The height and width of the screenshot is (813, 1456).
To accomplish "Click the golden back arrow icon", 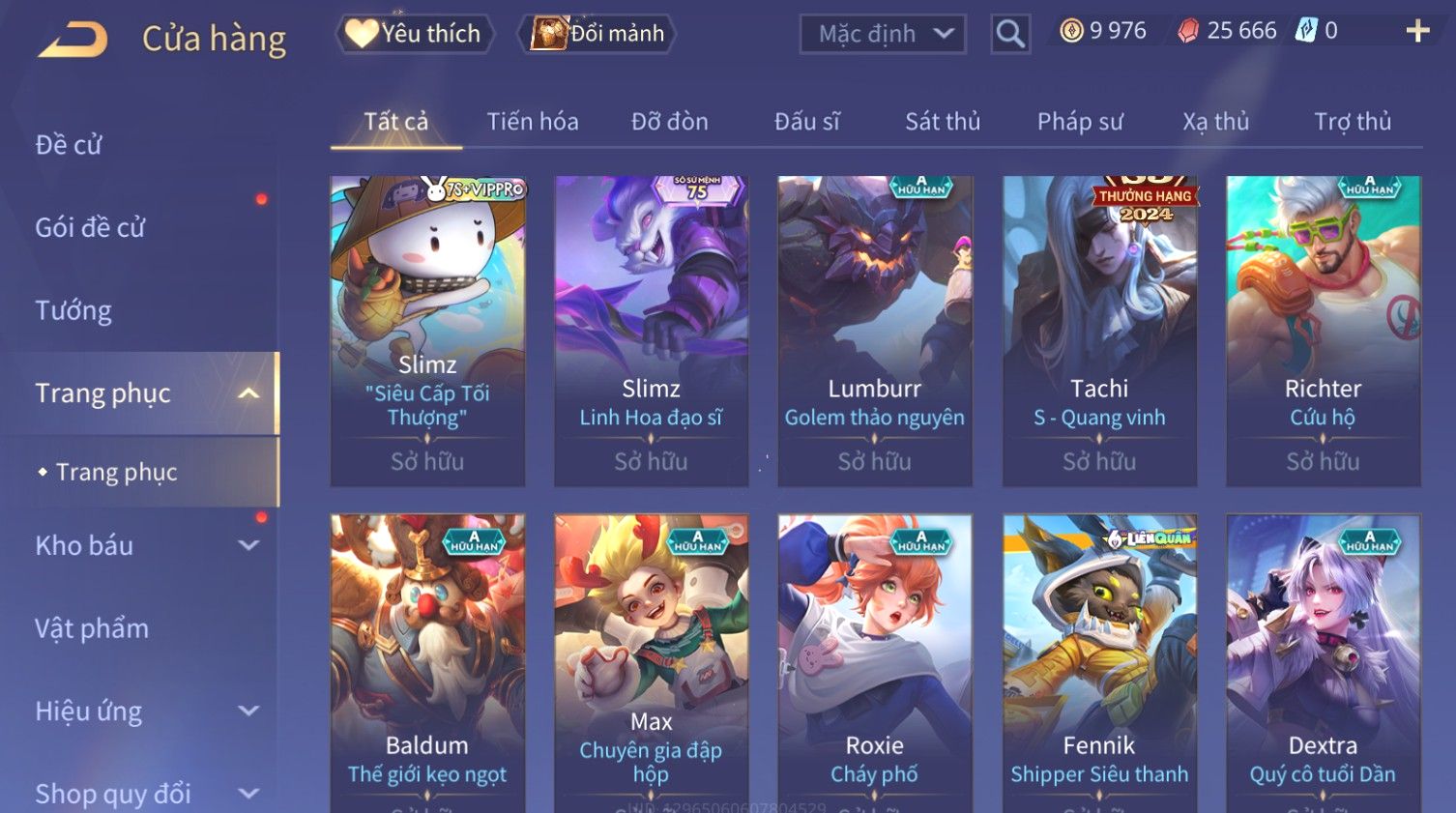I will point(73,40).
